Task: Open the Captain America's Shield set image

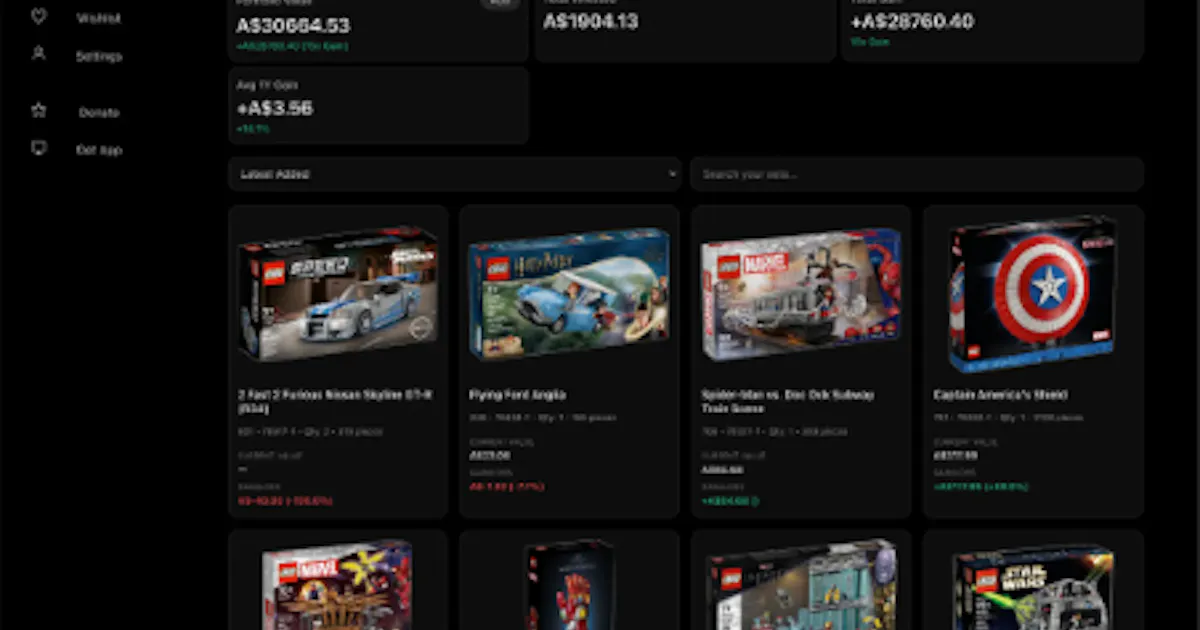Action: click(x=1033, y=293)
